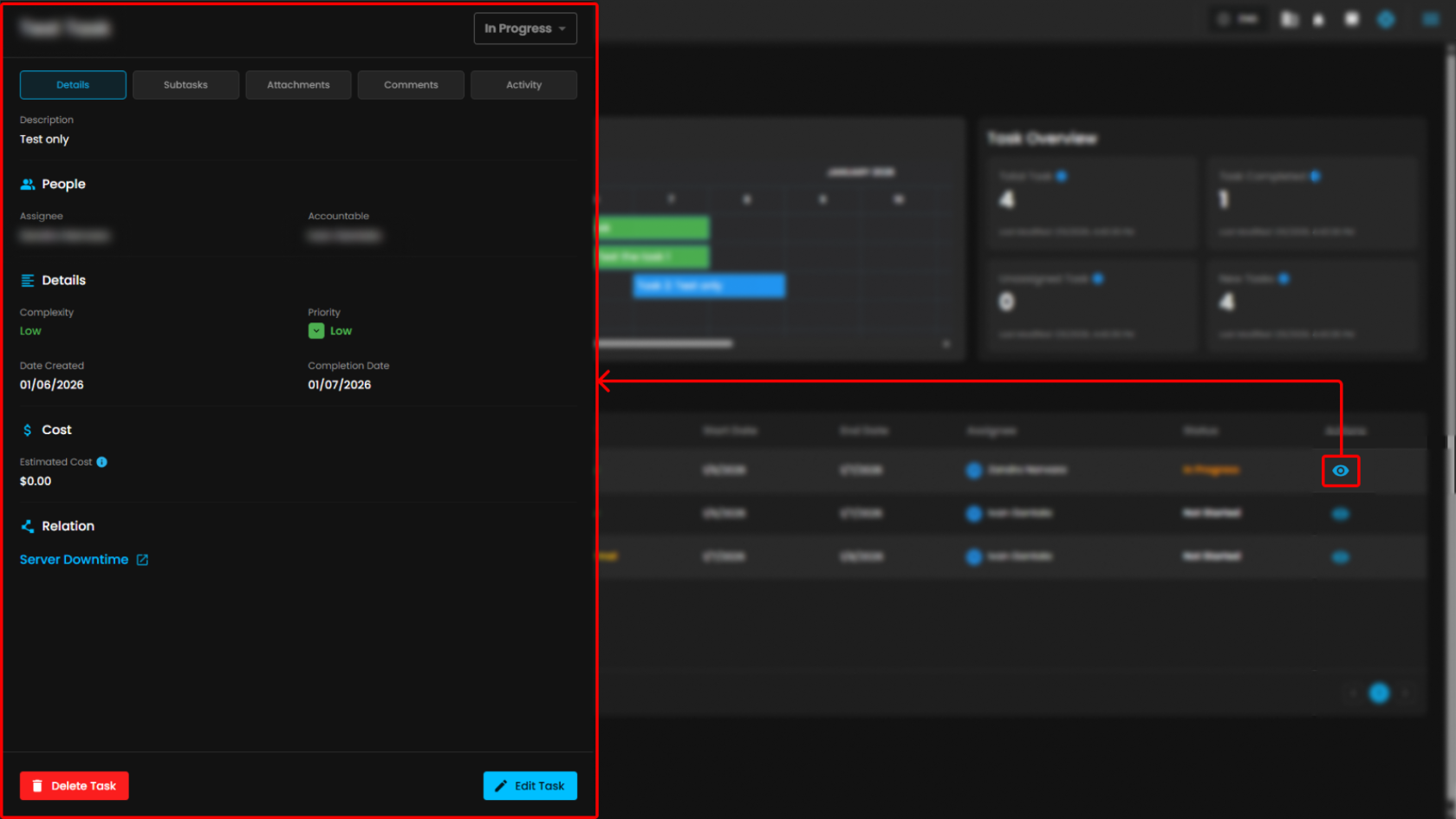Click the Gantt chart horizontal scrollbar

coord(666,344)
